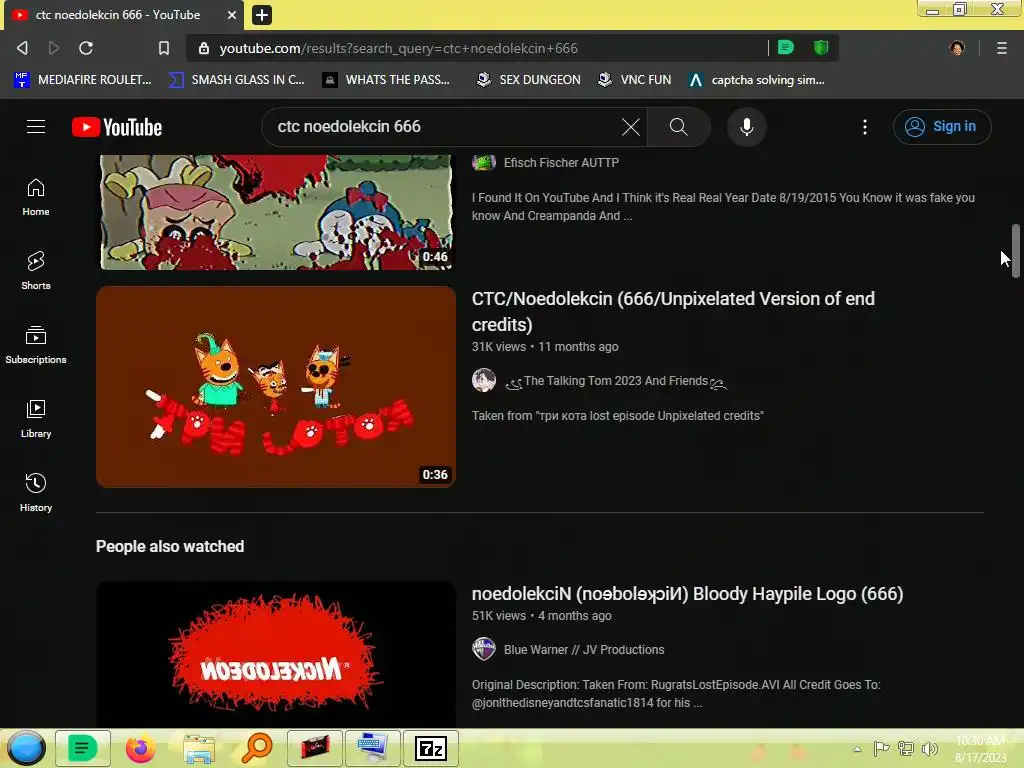1024x768 pixels.
Task: Click Talking Tom 2023 channel avatar
Action: tap(484, 380)
